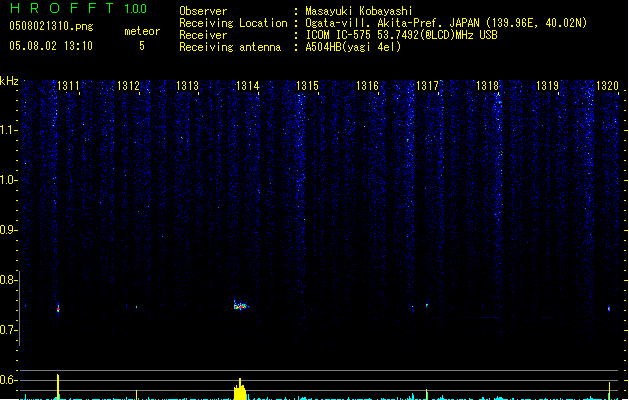
Task: Click the 1.1 kHz axis label
Action: 8,130
